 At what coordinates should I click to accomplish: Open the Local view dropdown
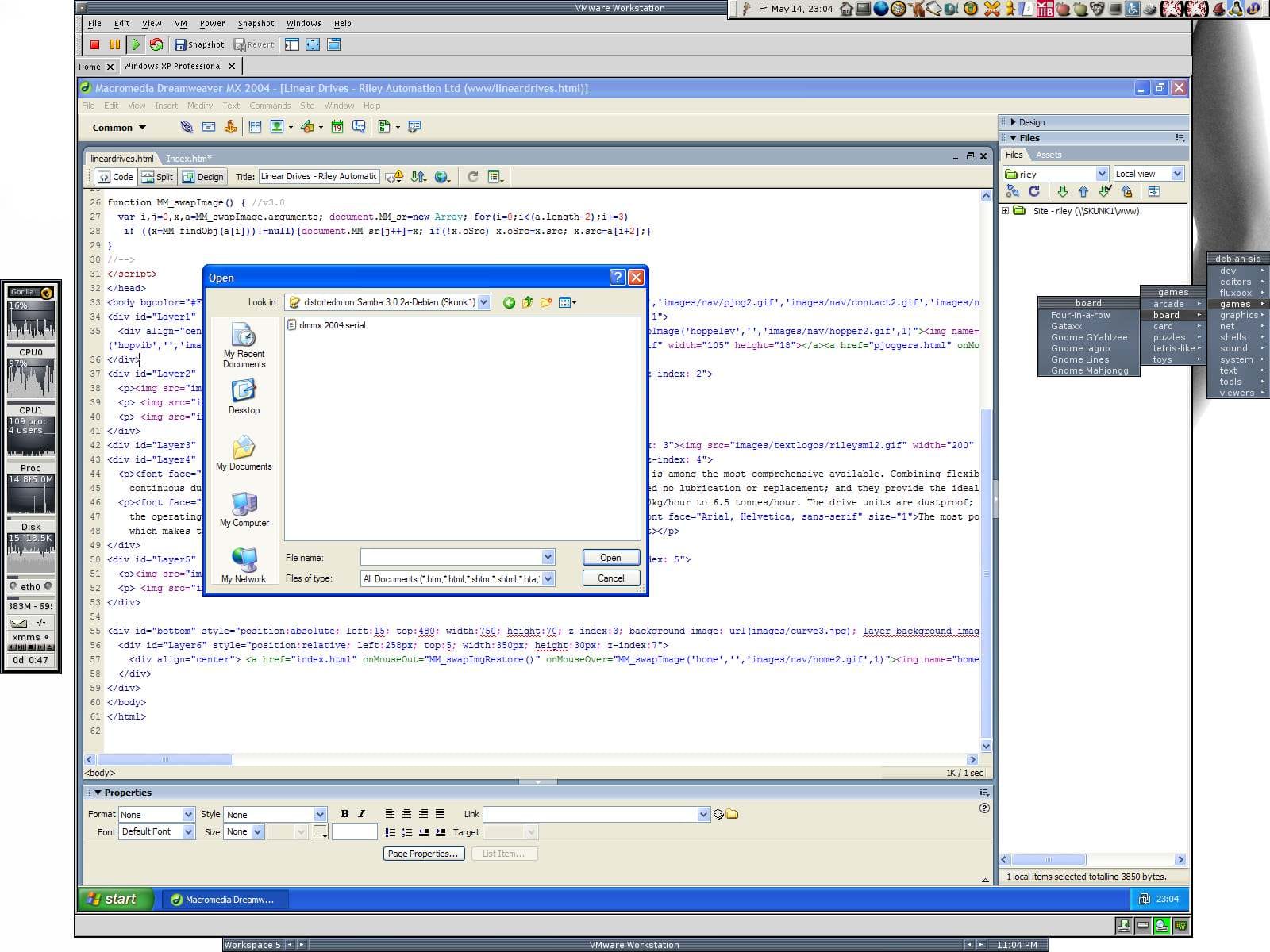[1177, 174]
